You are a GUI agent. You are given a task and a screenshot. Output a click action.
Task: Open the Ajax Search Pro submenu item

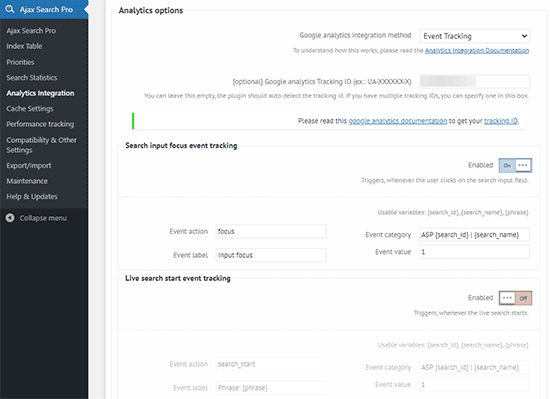point(31,31)
